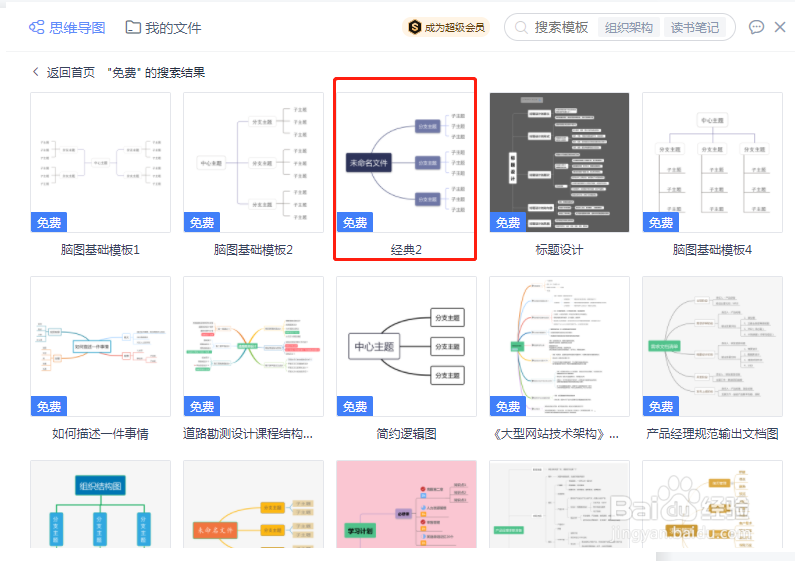This screenshot has width=795, height=561.
Task: Open the 思维导图 mind map tab
Action: click(67, 27)
